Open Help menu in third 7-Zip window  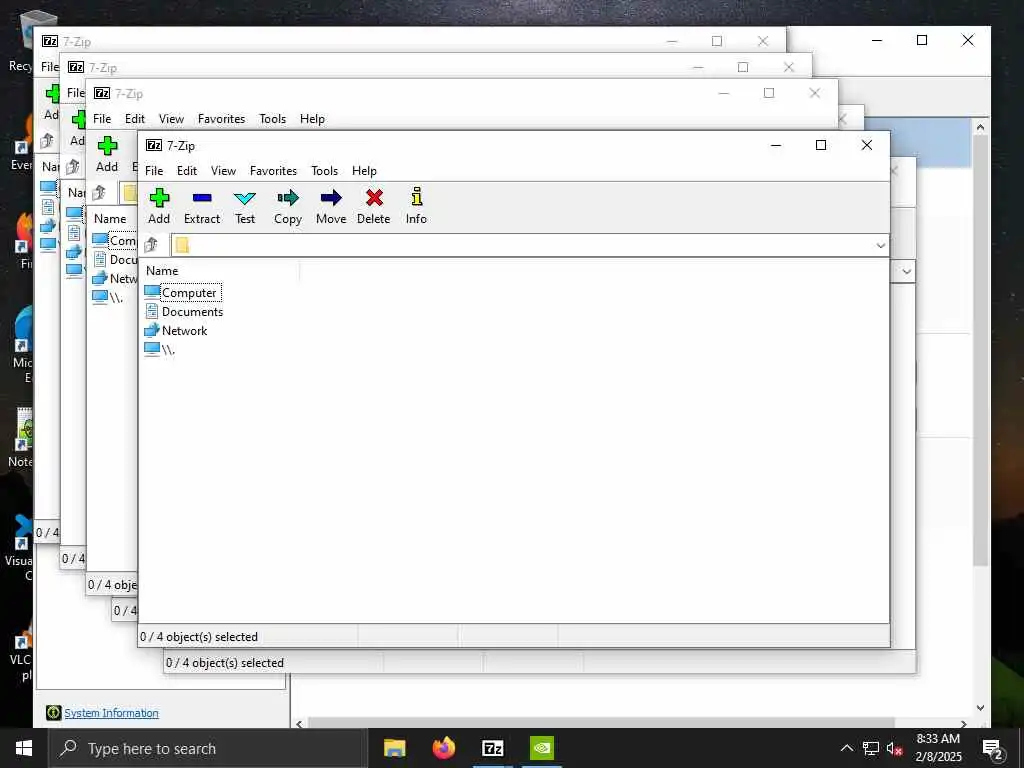(312, 119)
